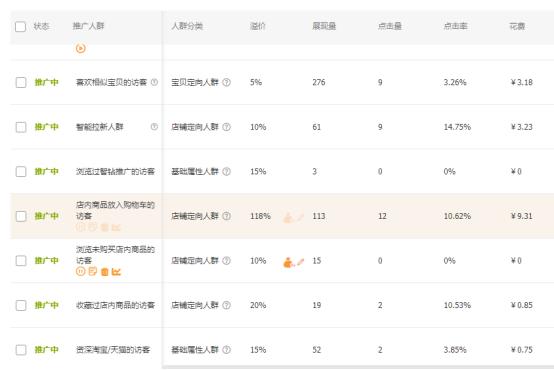Open 店铺定向人群 help icon in 智能拉新人群 row

tap(226, 127)
